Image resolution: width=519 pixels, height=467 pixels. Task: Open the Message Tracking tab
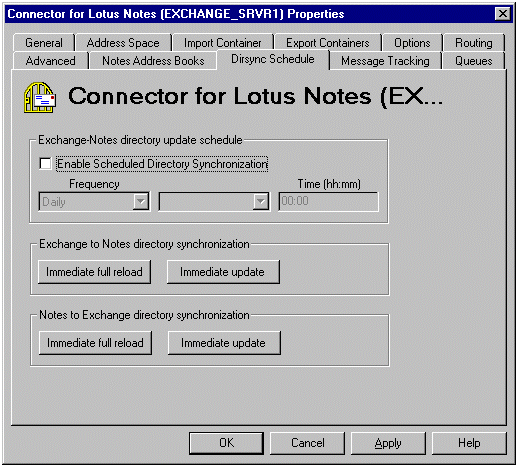coord(385,61)
